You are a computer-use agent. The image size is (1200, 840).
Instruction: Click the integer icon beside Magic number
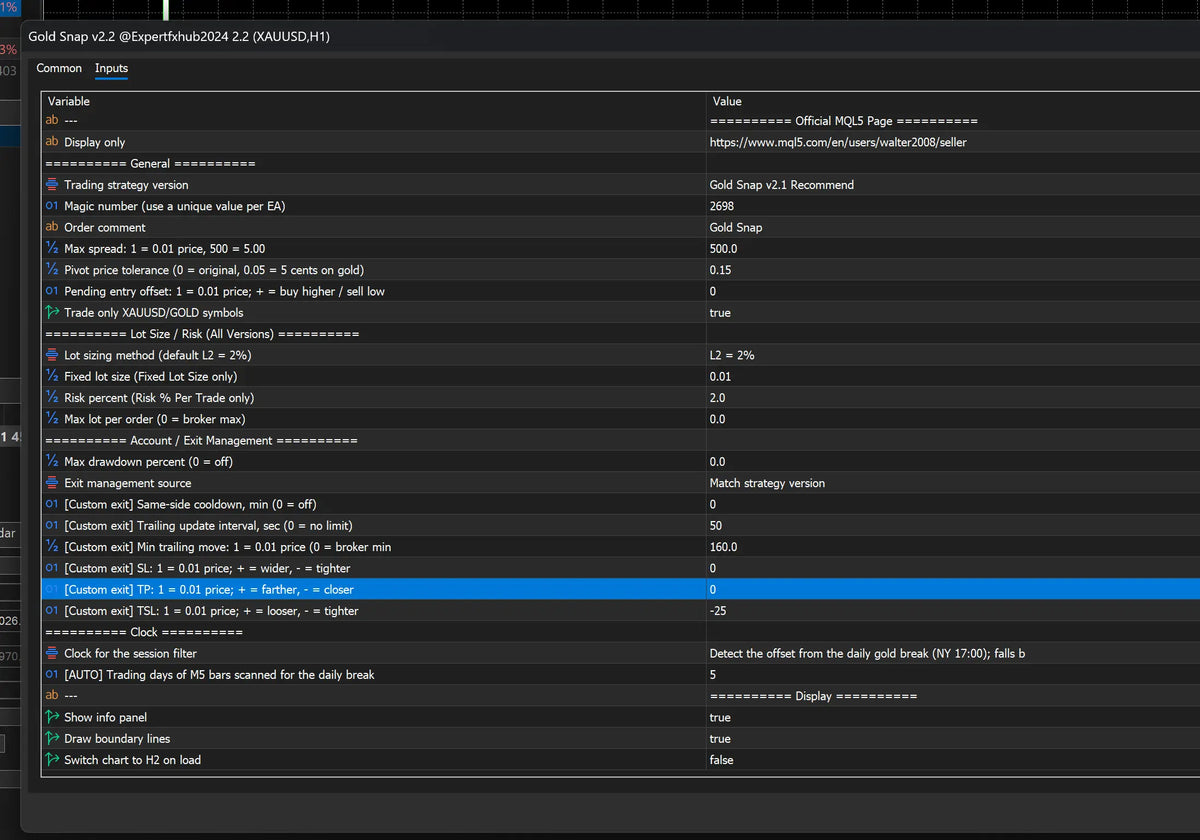tap(52, 206)
